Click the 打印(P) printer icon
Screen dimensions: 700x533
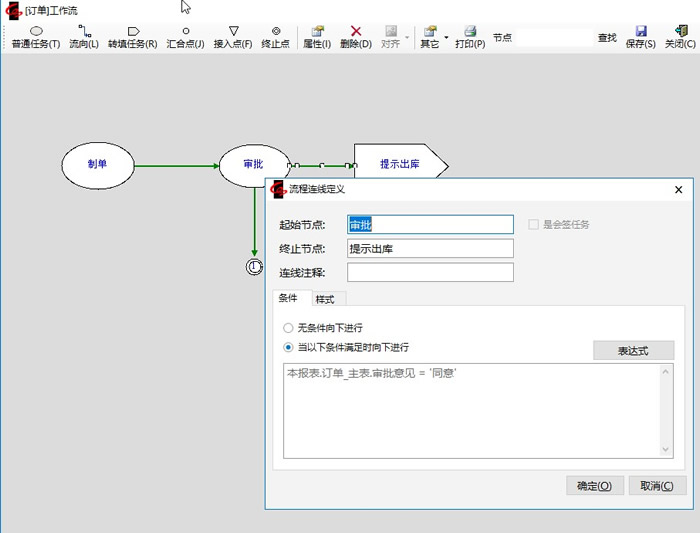pyautogui.click(x=470, y=32)
